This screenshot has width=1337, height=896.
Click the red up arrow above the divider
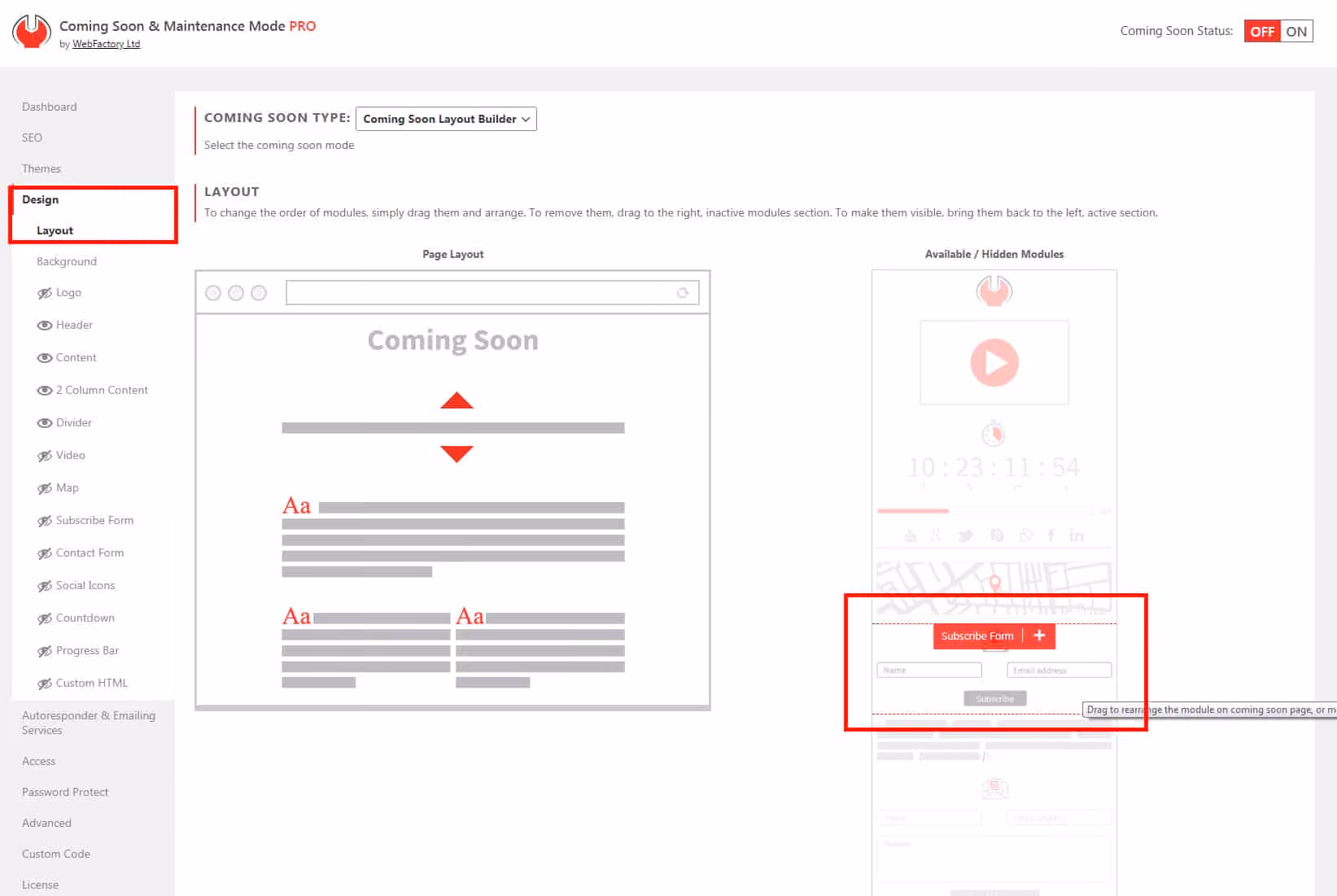pyautogui.click(x=457, y=400)
